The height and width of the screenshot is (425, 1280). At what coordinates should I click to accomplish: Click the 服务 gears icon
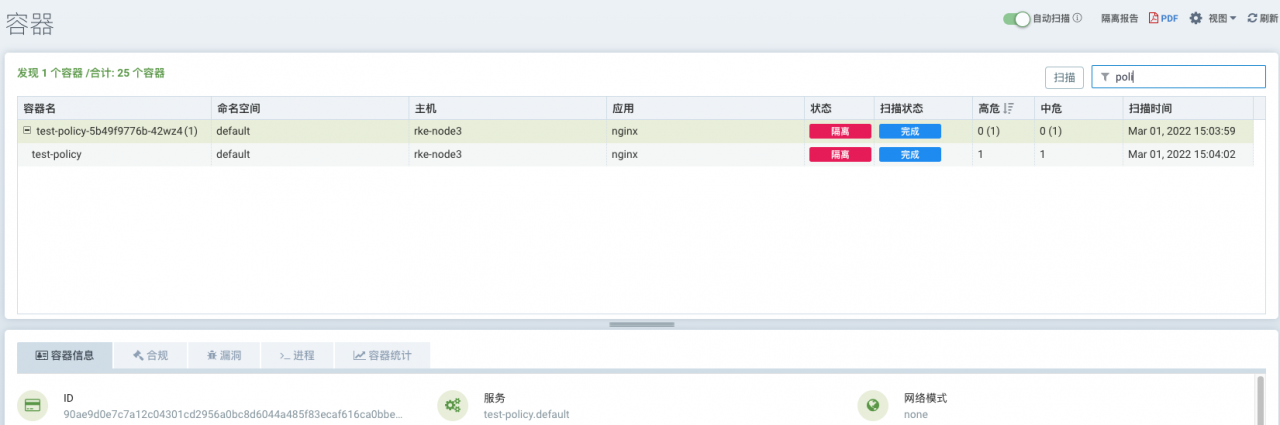tap(453, 405)
